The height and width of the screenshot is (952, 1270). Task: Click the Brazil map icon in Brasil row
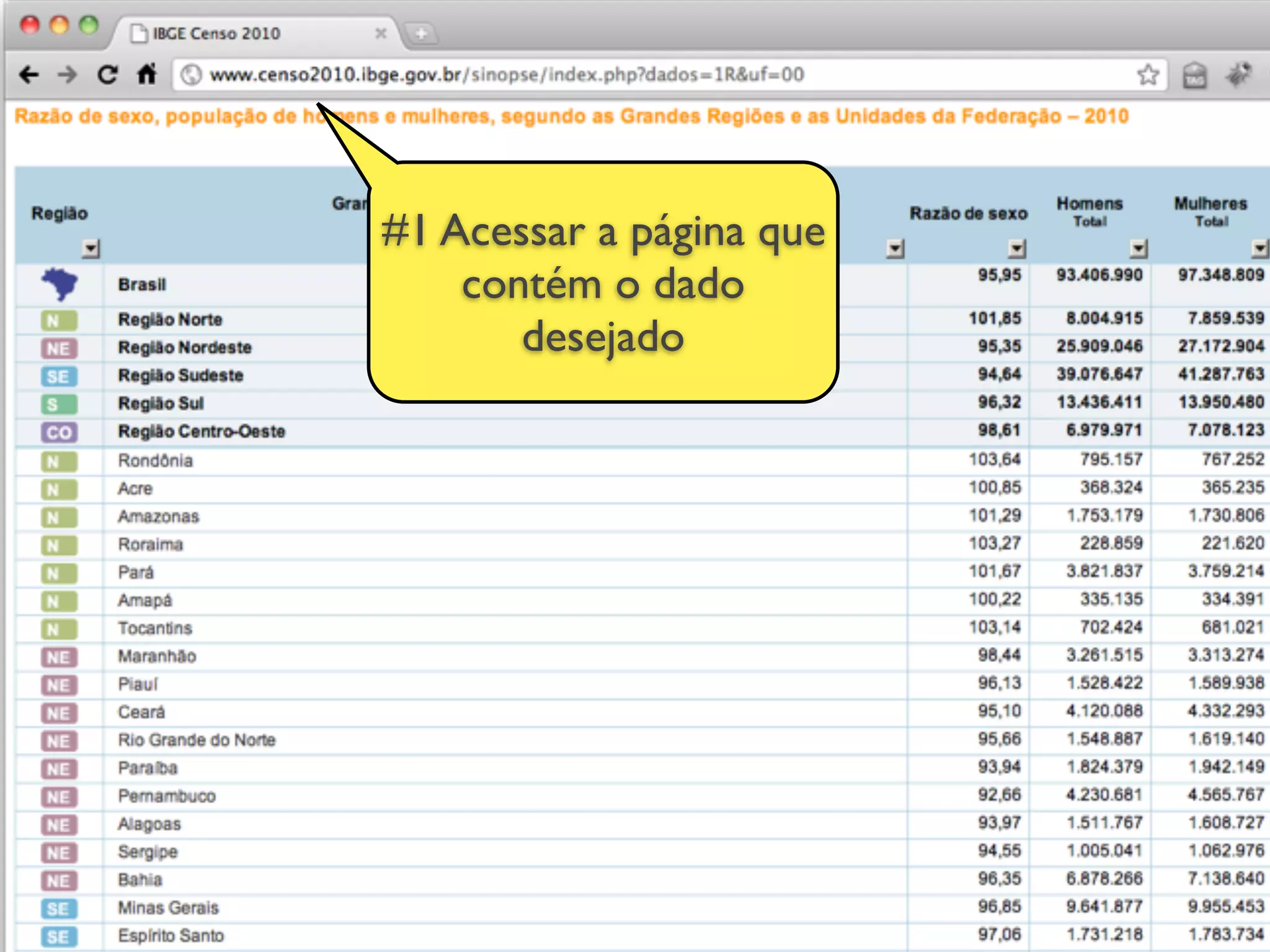pyautogui.click(x=60, y=284)
